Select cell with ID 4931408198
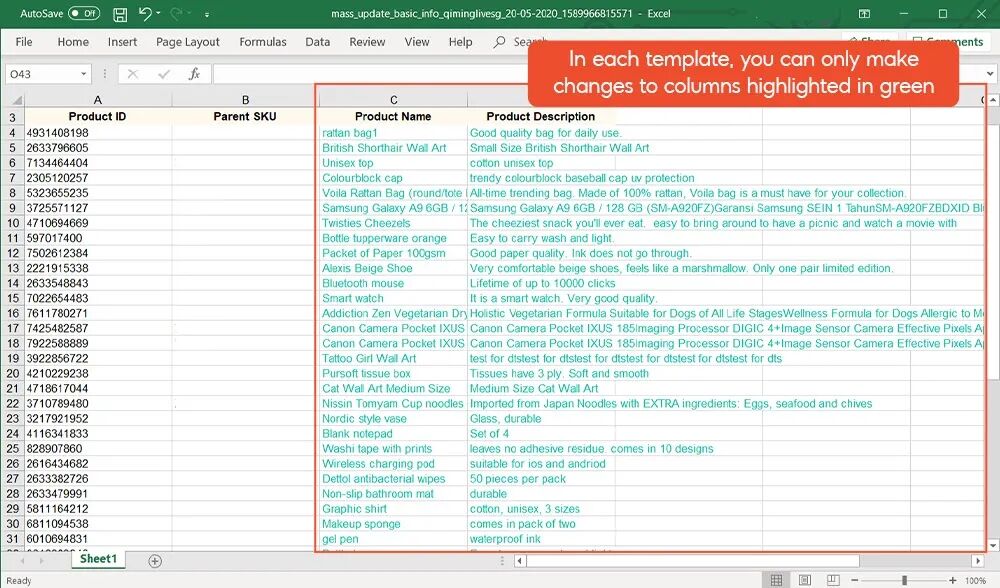 98,133
